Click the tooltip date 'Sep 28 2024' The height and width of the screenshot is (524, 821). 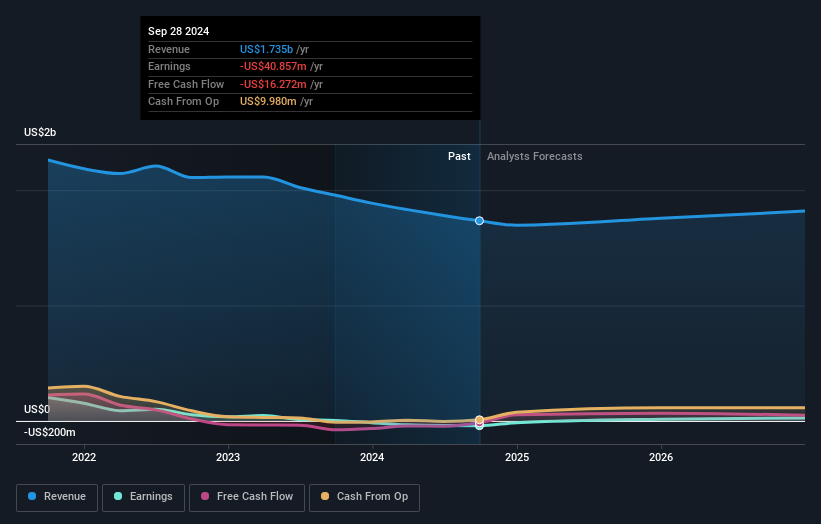click(x=179, y=31)
